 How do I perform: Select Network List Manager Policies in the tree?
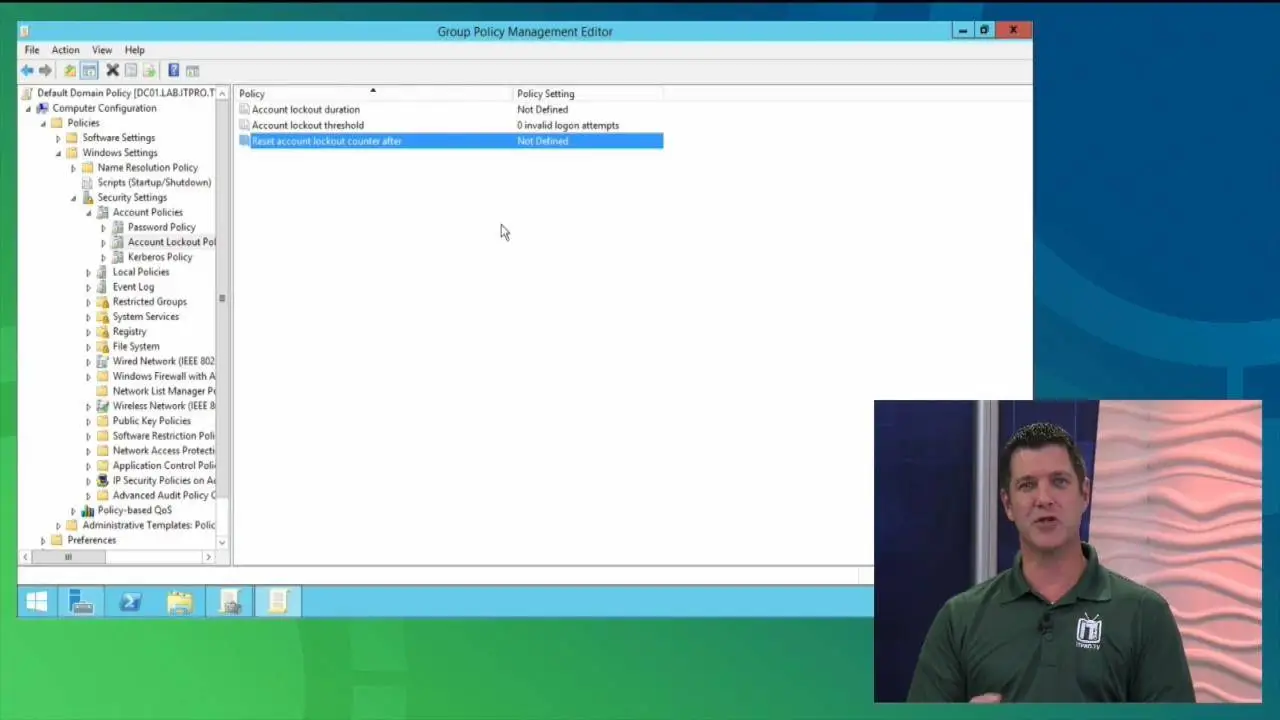tap(164, 391)
